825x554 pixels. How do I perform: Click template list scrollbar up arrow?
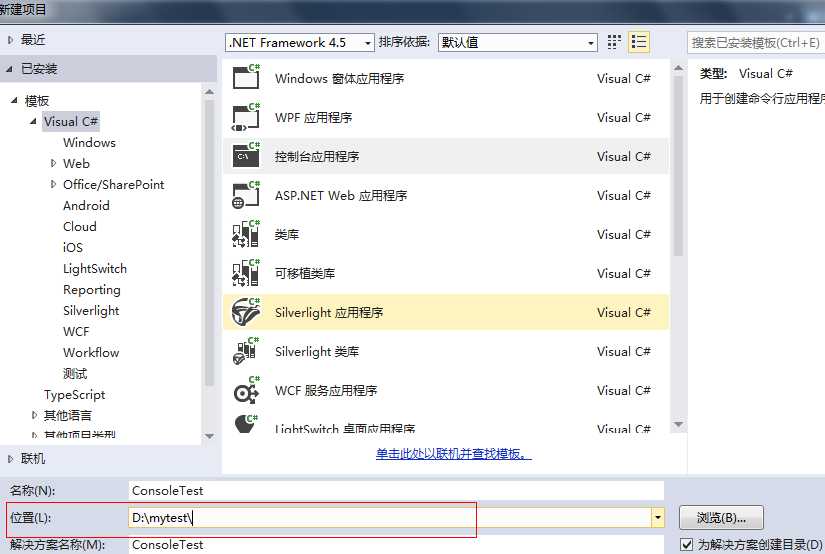point(678,68)
